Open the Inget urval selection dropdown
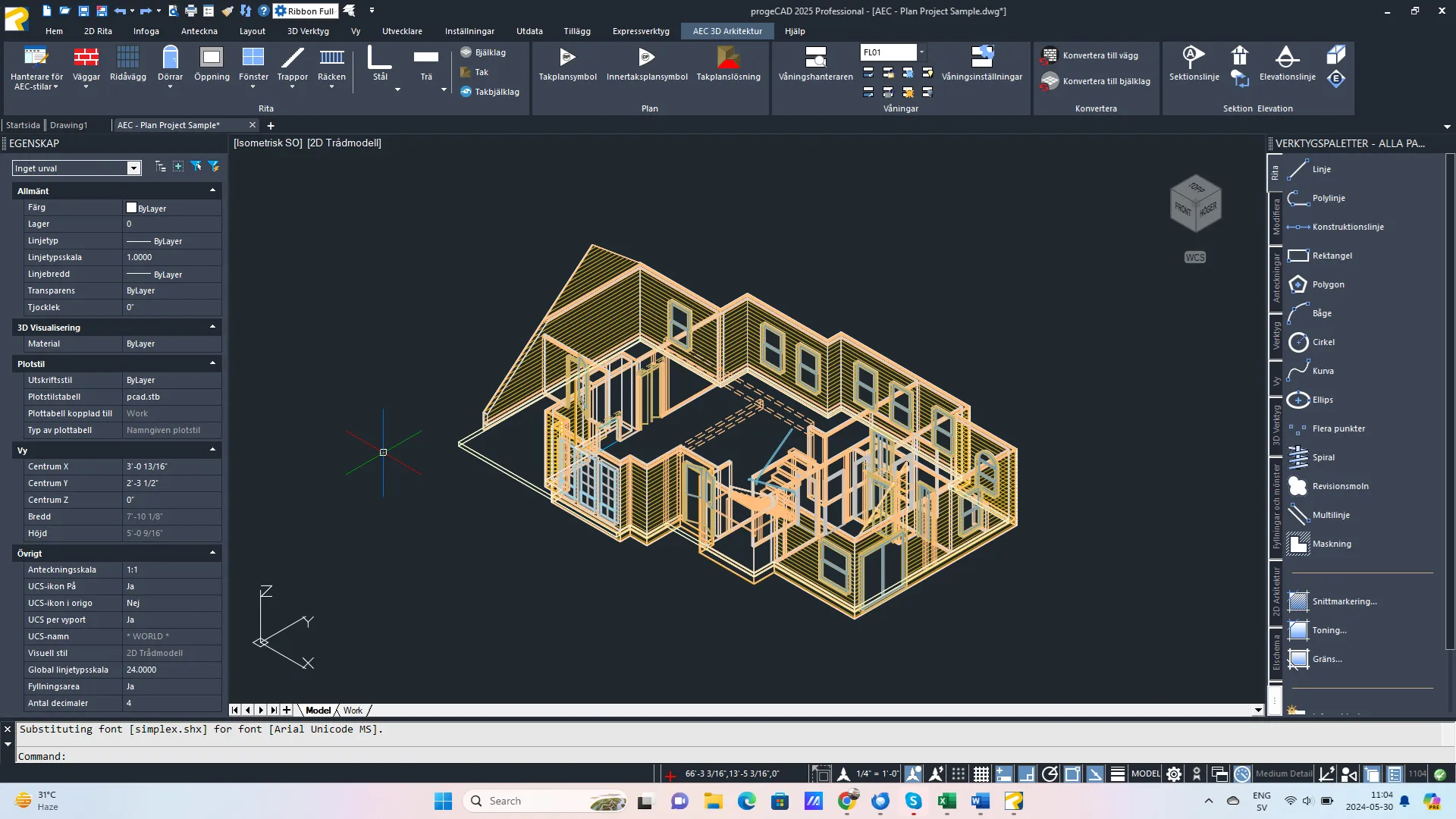 (x=133, y=168)
